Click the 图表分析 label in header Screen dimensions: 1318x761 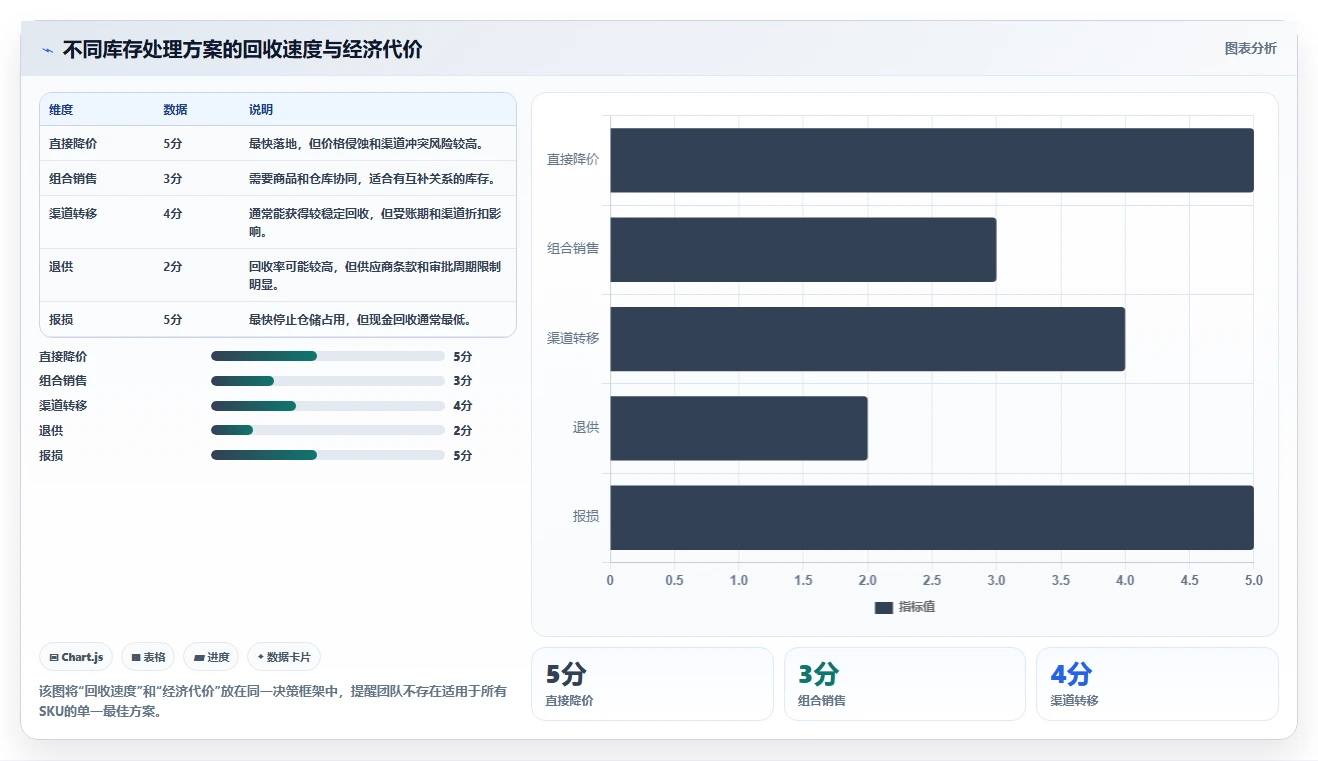click(1250, 48)
